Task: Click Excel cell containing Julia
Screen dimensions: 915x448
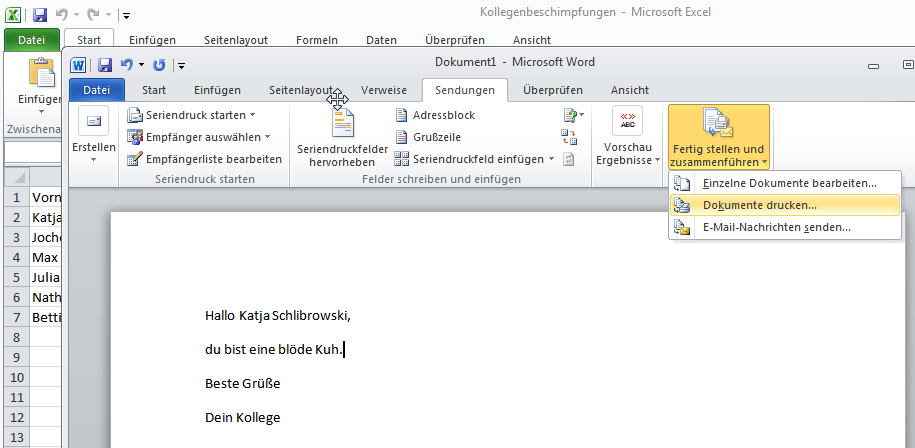Action: click(x=46, y=277)
